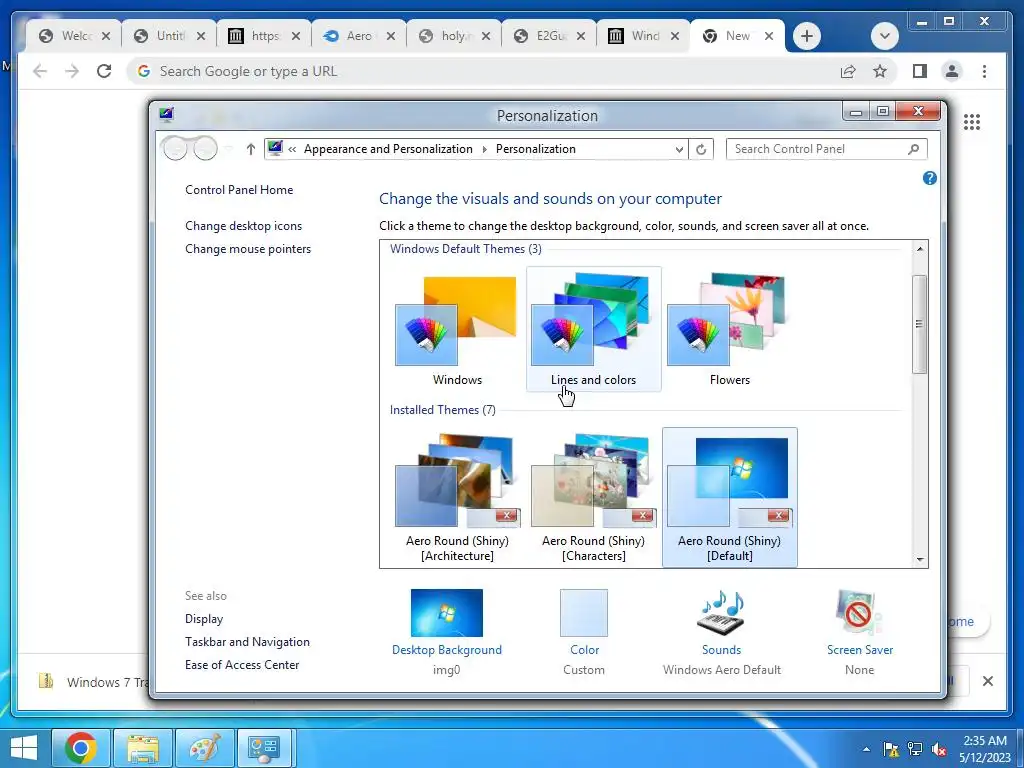Open the Windows Start button
The height and width of the screenshot is (768, 1024).
(24, 748)
